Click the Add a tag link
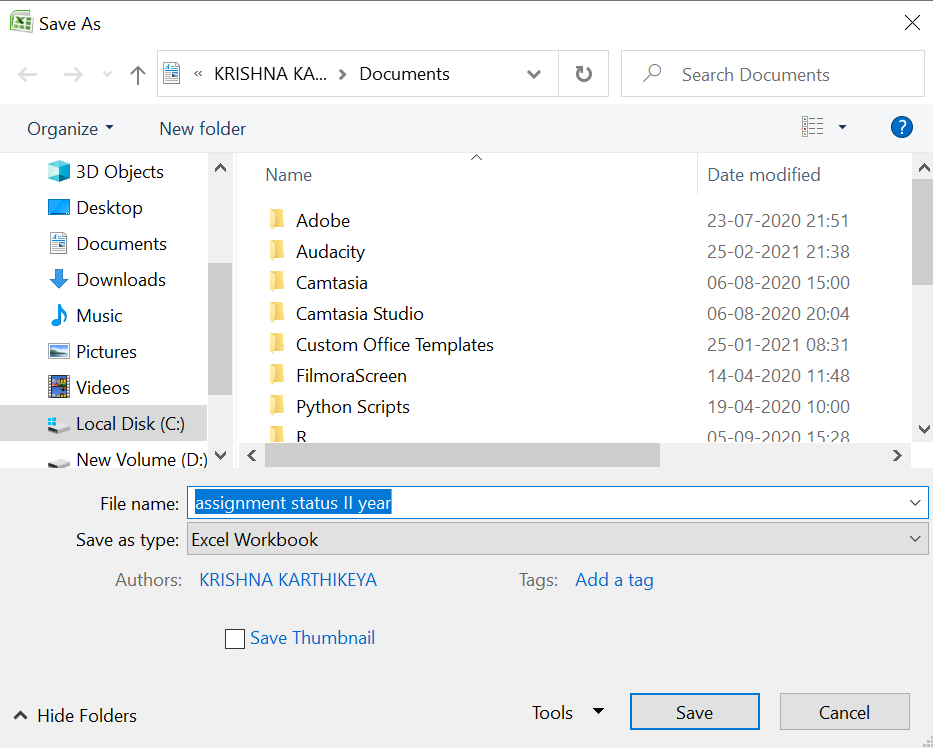 coord(614,580)
